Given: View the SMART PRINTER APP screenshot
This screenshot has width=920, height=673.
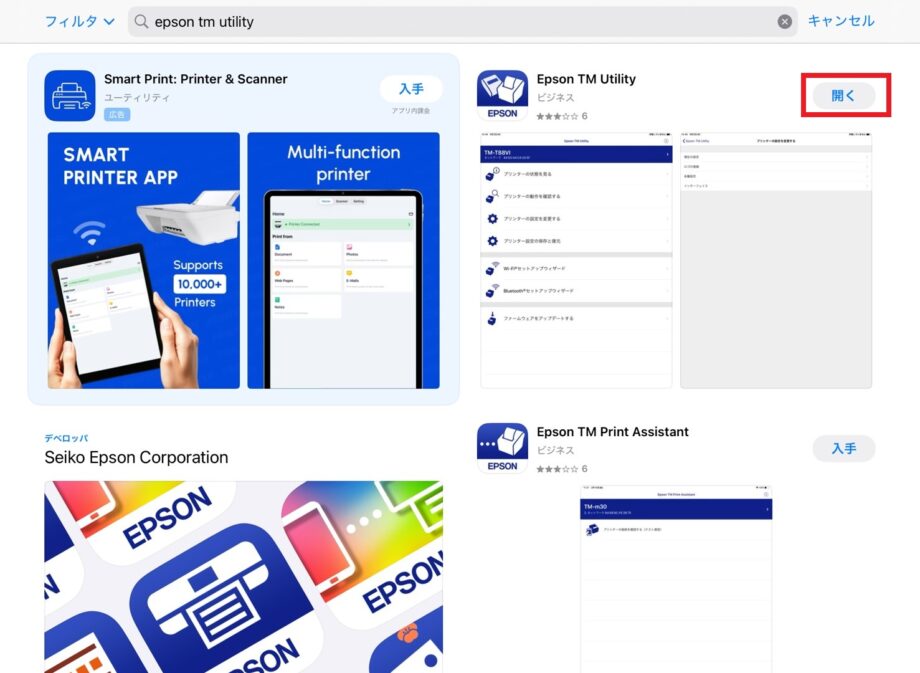Looking at the screenshot, I should (143, 260).
